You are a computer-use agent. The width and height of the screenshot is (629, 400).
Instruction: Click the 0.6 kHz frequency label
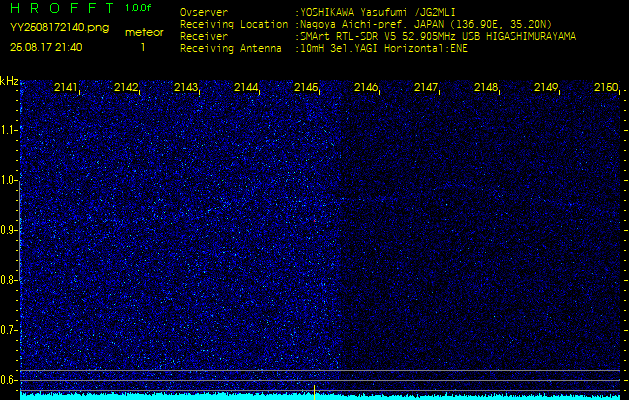(8, 380)
